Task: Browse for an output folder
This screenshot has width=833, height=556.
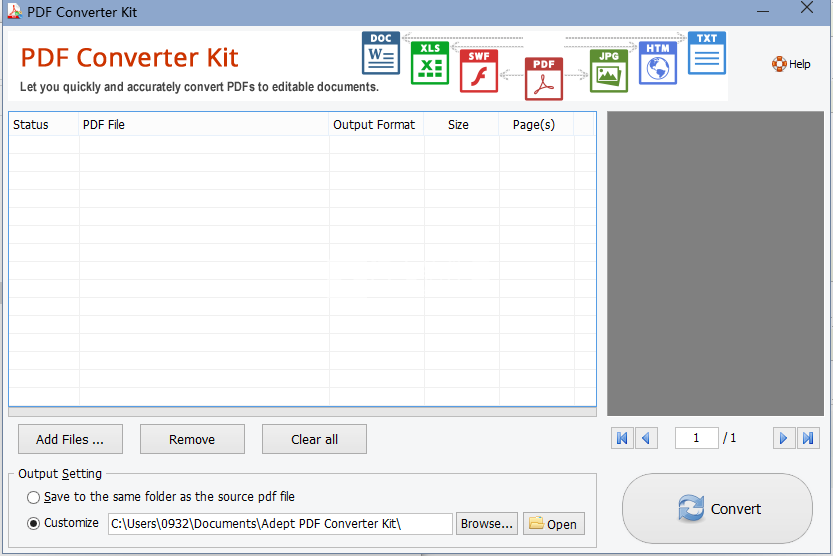Action: coord(487,524)
